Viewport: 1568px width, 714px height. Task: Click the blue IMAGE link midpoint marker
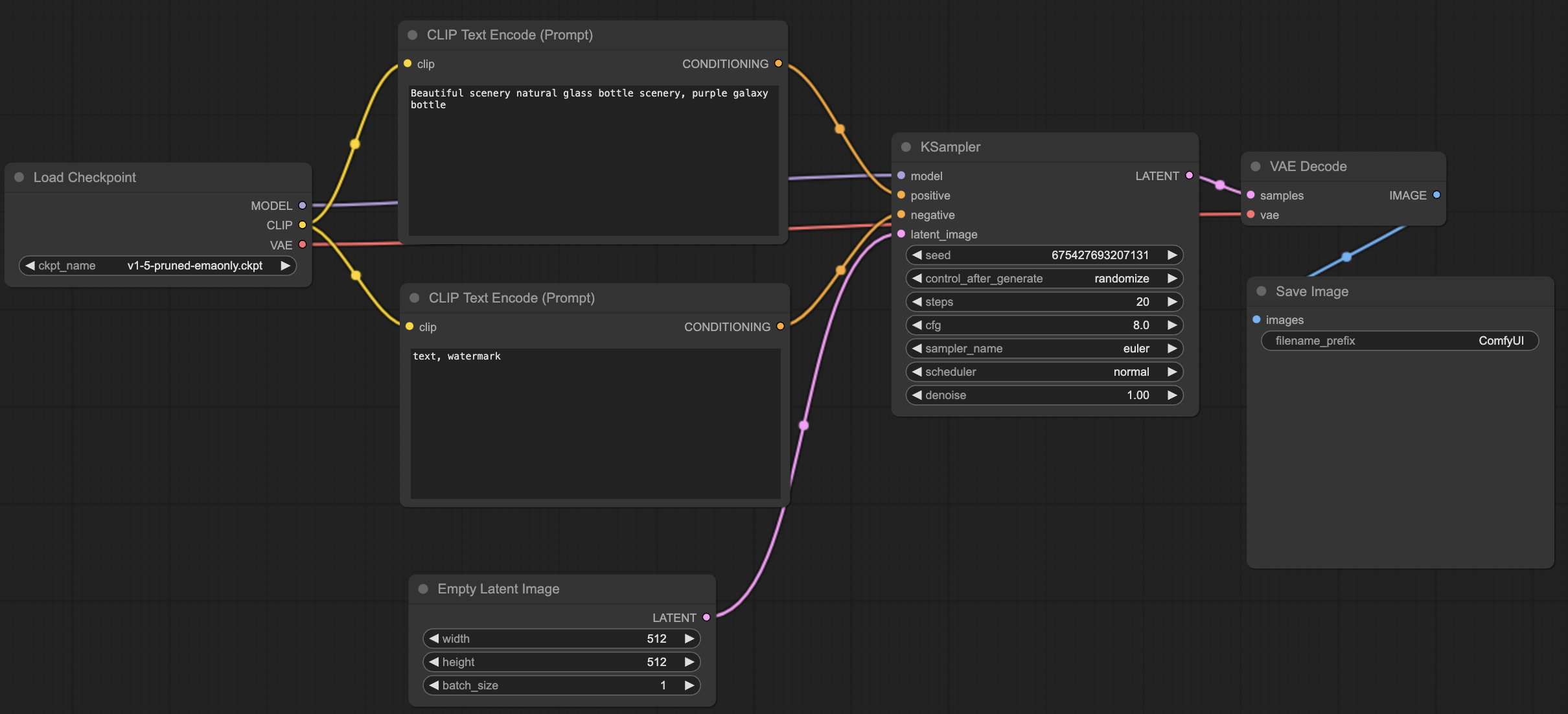coord(1346,257)
